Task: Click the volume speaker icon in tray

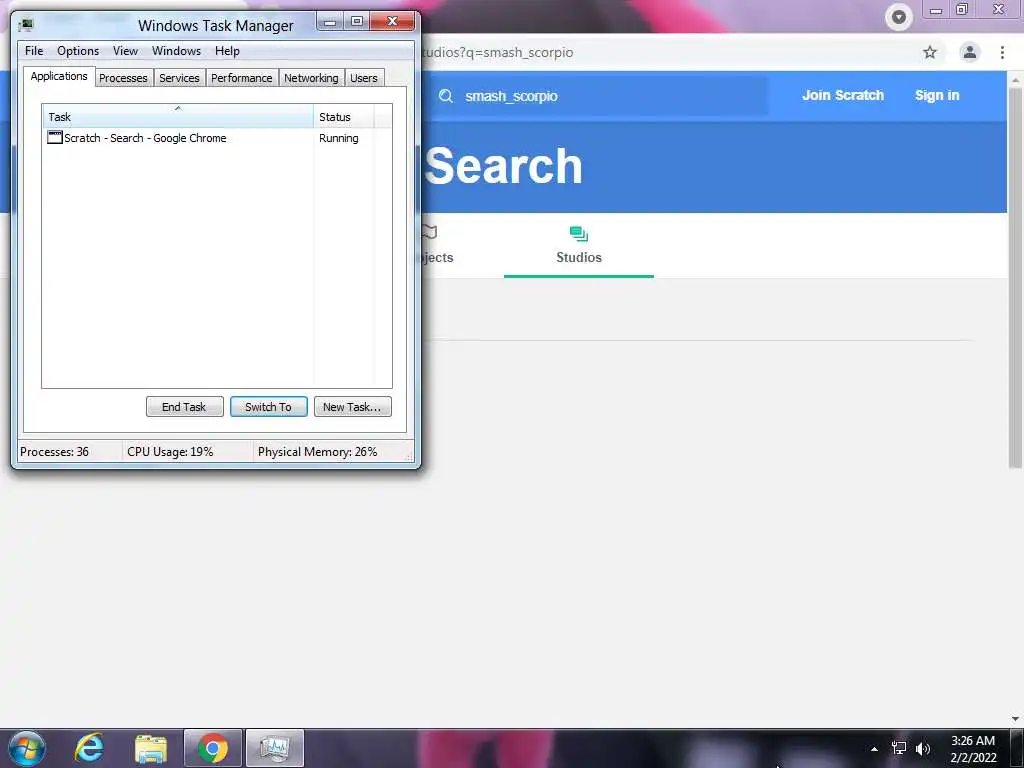Action: [x=923, y=749]
